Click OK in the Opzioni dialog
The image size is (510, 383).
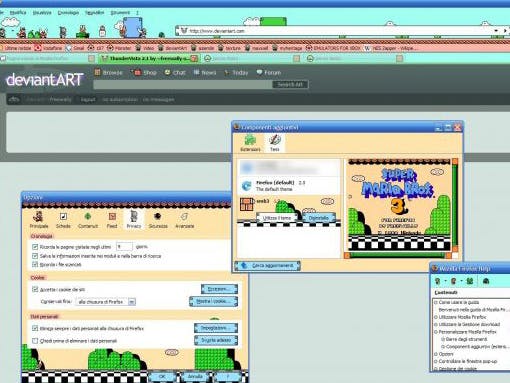click(x=162, y=376)
